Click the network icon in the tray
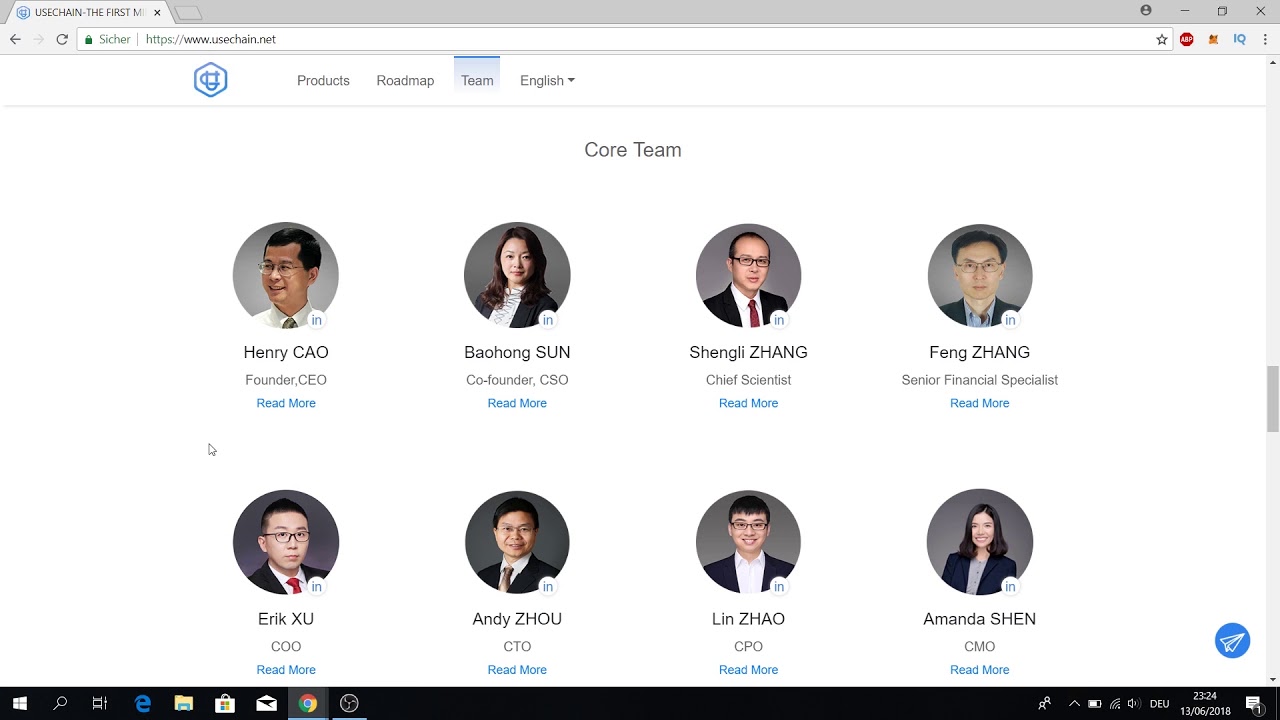This screenshot has width=1280, height=720. [x=1115, y=704]
